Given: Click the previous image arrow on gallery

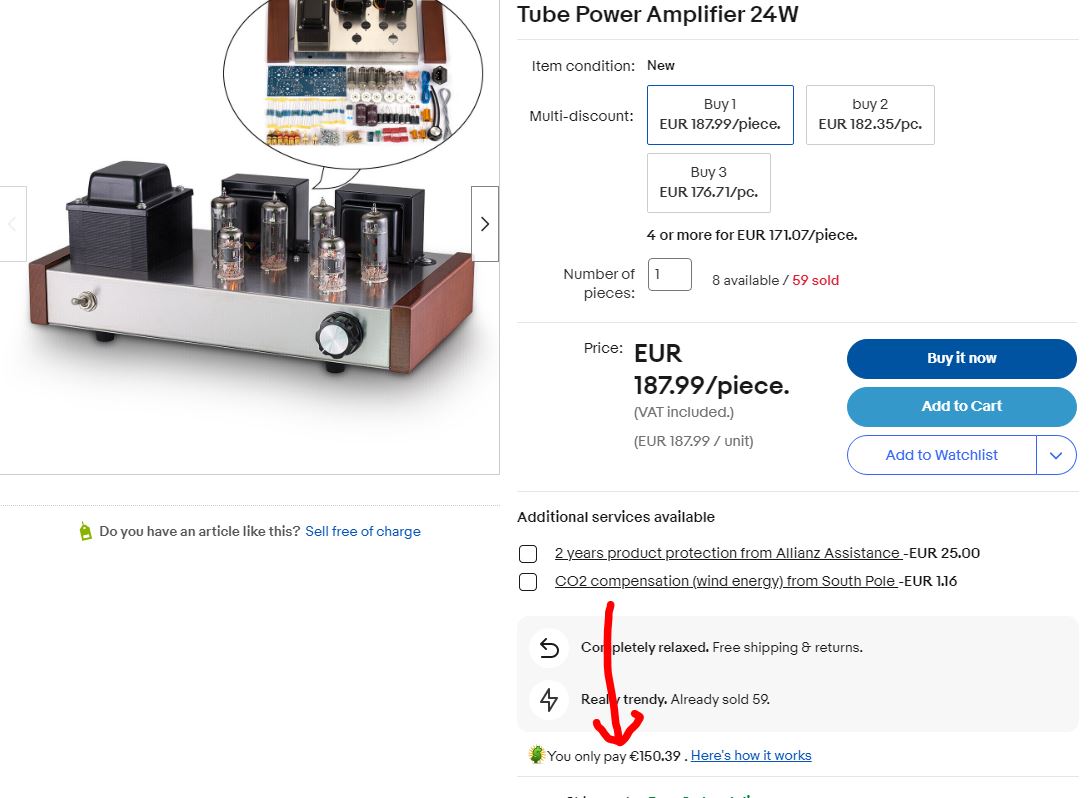Looking at the screenshot, I should (x=13, y=224).
